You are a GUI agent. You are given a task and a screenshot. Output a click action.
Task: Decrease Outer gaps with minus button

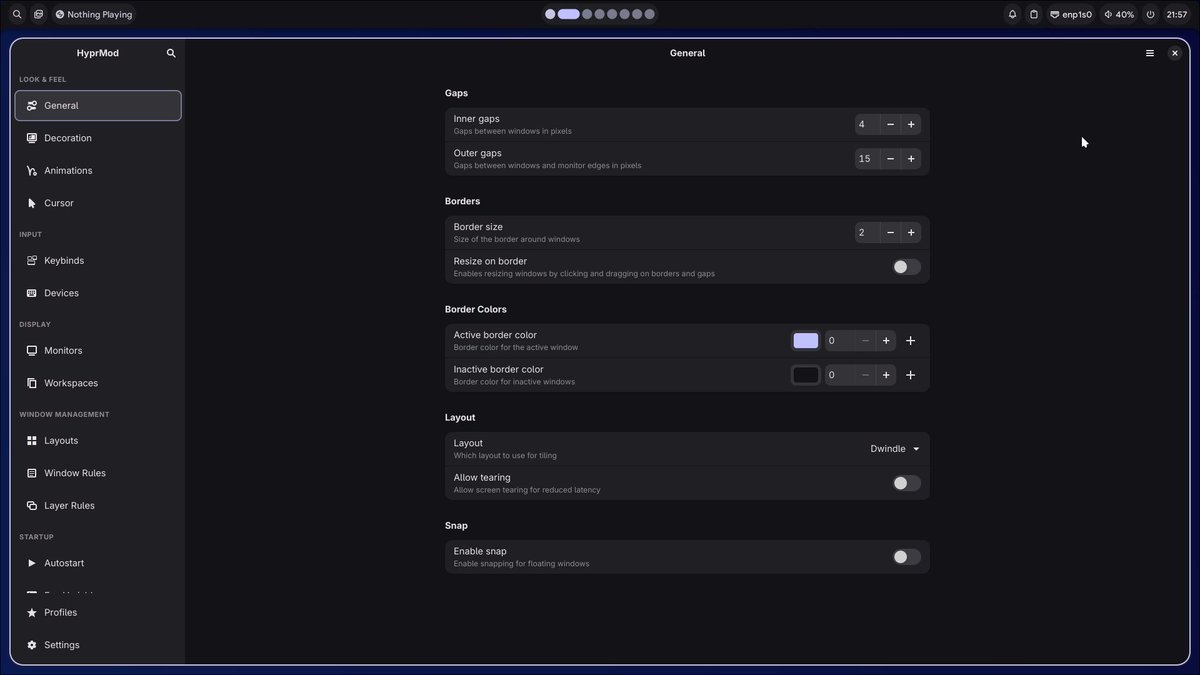click(890, 159)
